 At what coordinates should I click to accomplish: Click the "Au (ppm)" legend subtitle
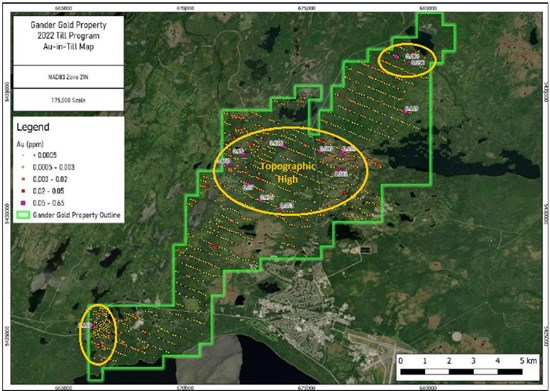pyautogui.click(x=30, y=144)
